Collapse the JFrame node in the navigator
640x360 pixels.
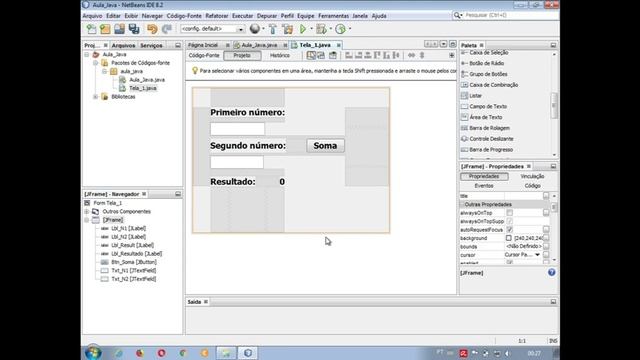tap(87, 220)
